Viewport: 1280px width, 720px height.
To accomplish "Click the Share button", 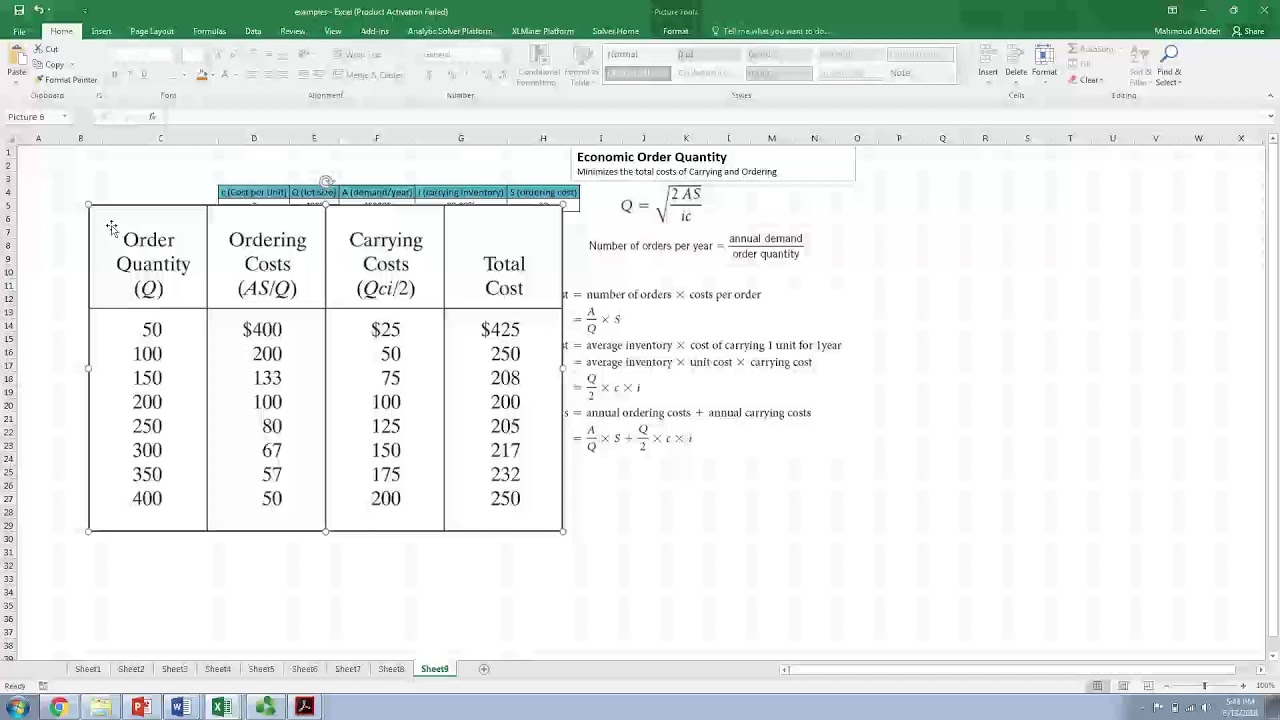I will click(1249, 31).
